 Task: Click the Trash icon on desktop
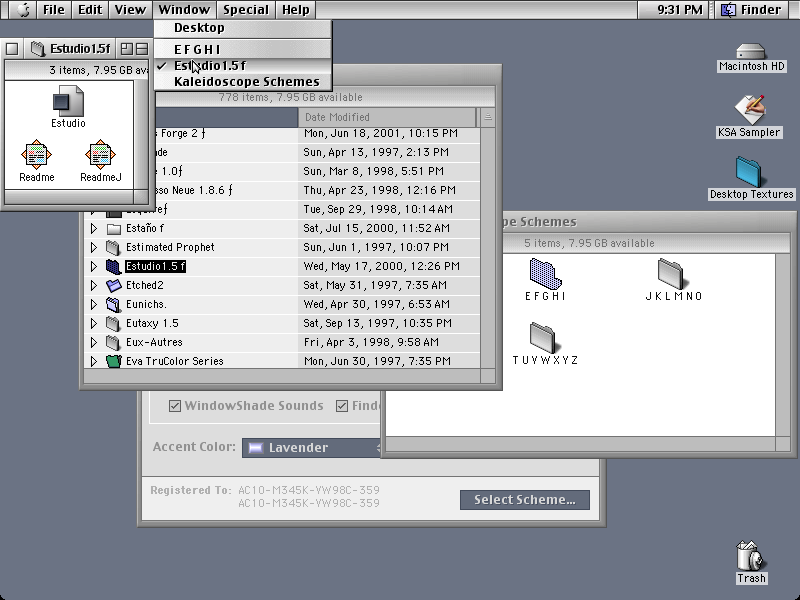750,556
